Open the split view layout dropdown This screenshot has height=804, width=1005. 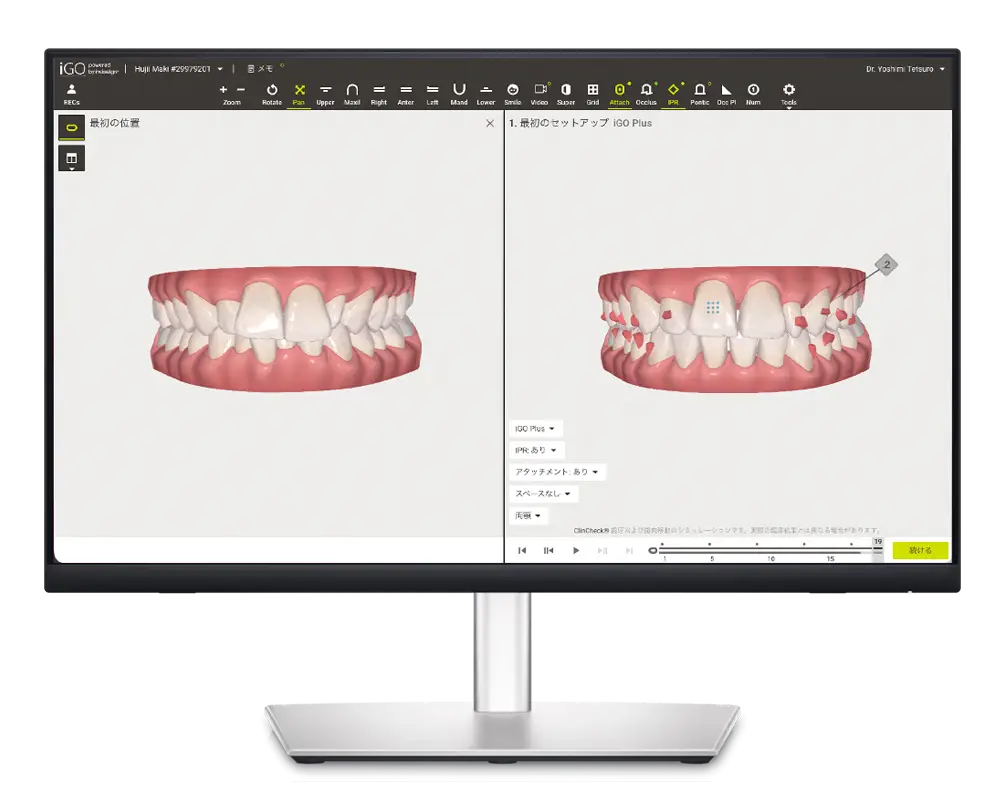72,158
